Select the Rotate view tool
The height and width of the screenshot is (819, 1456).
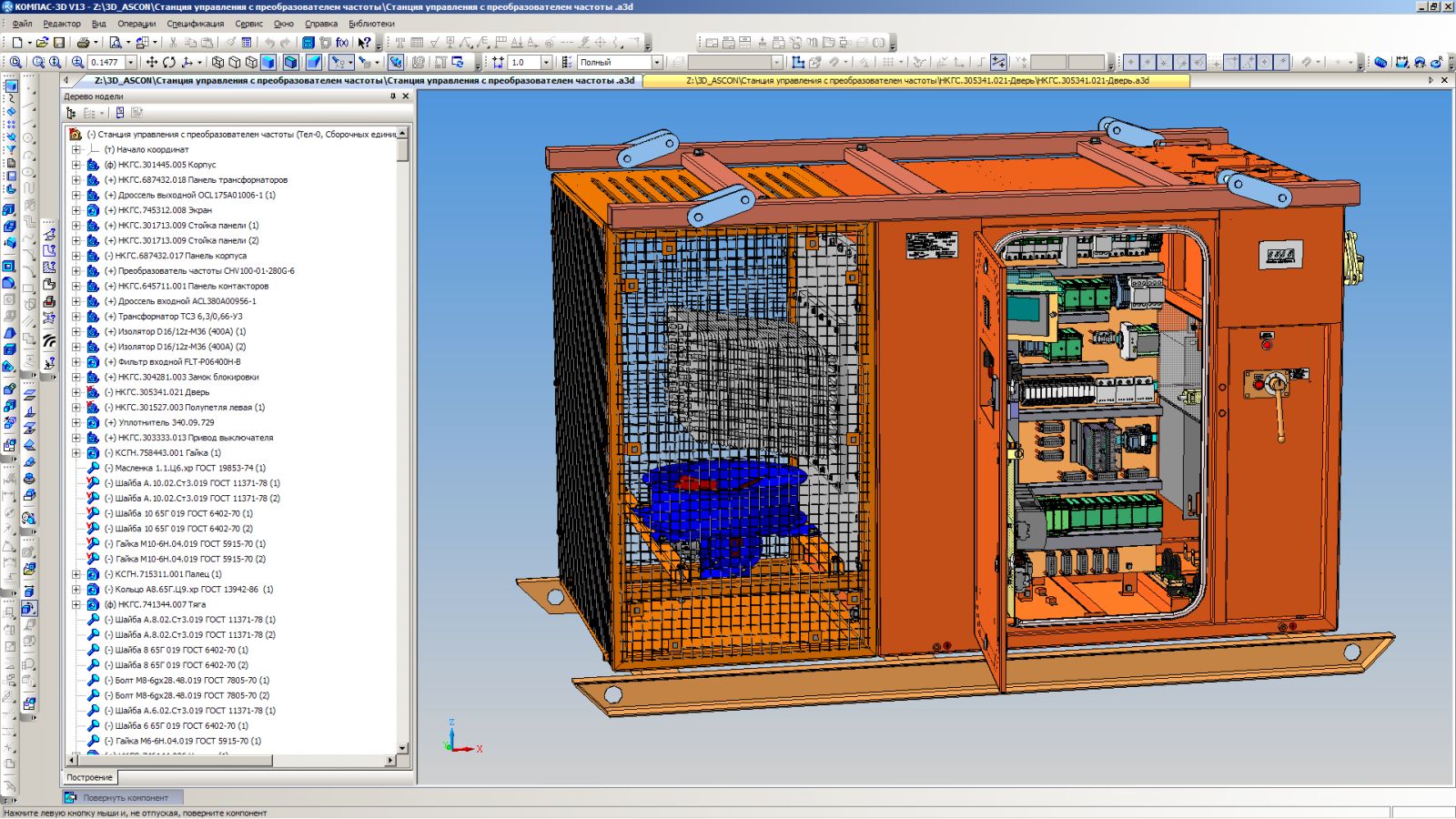(x=169, y=63)
